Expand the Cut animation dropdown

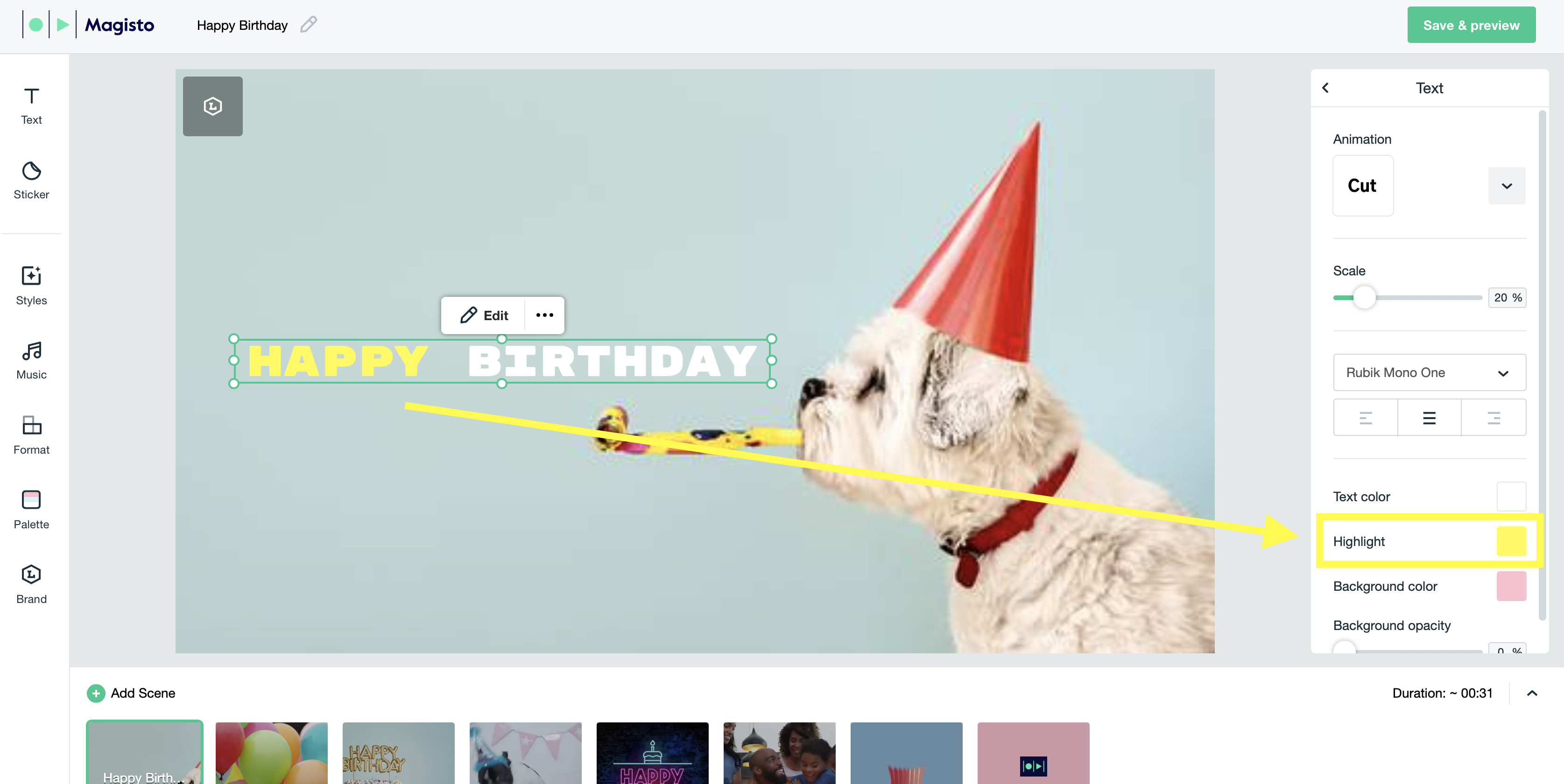(1506, 186)
